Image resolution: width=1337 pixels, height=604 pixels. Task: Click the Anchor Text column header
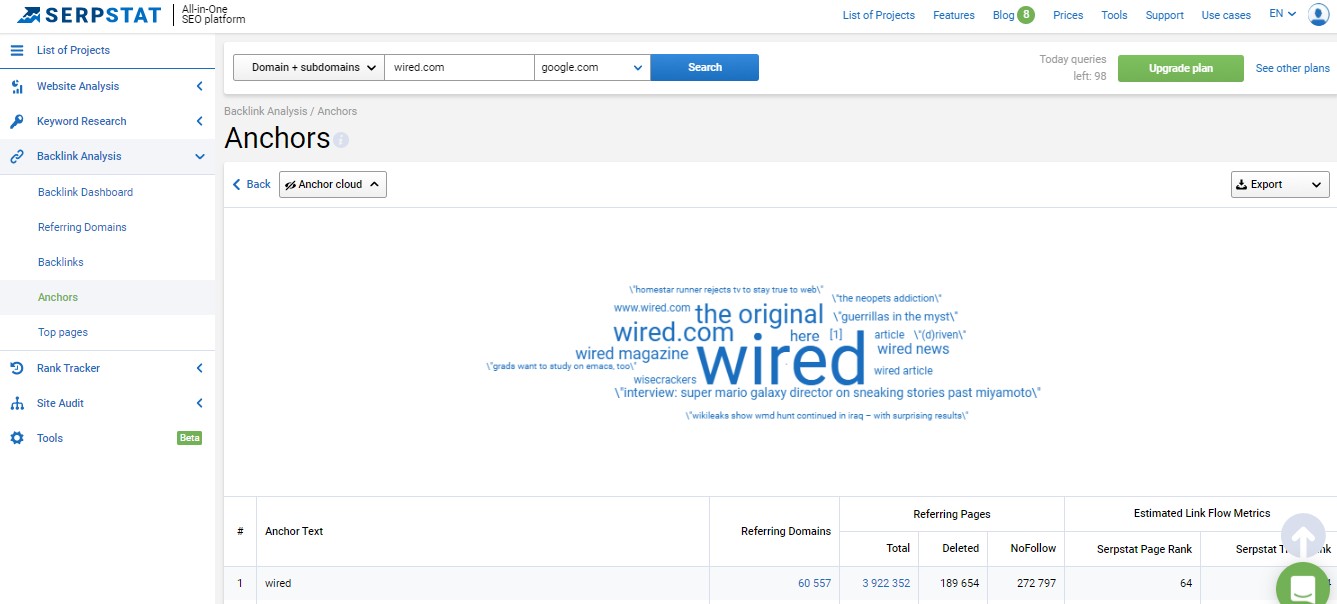[294, 531]
